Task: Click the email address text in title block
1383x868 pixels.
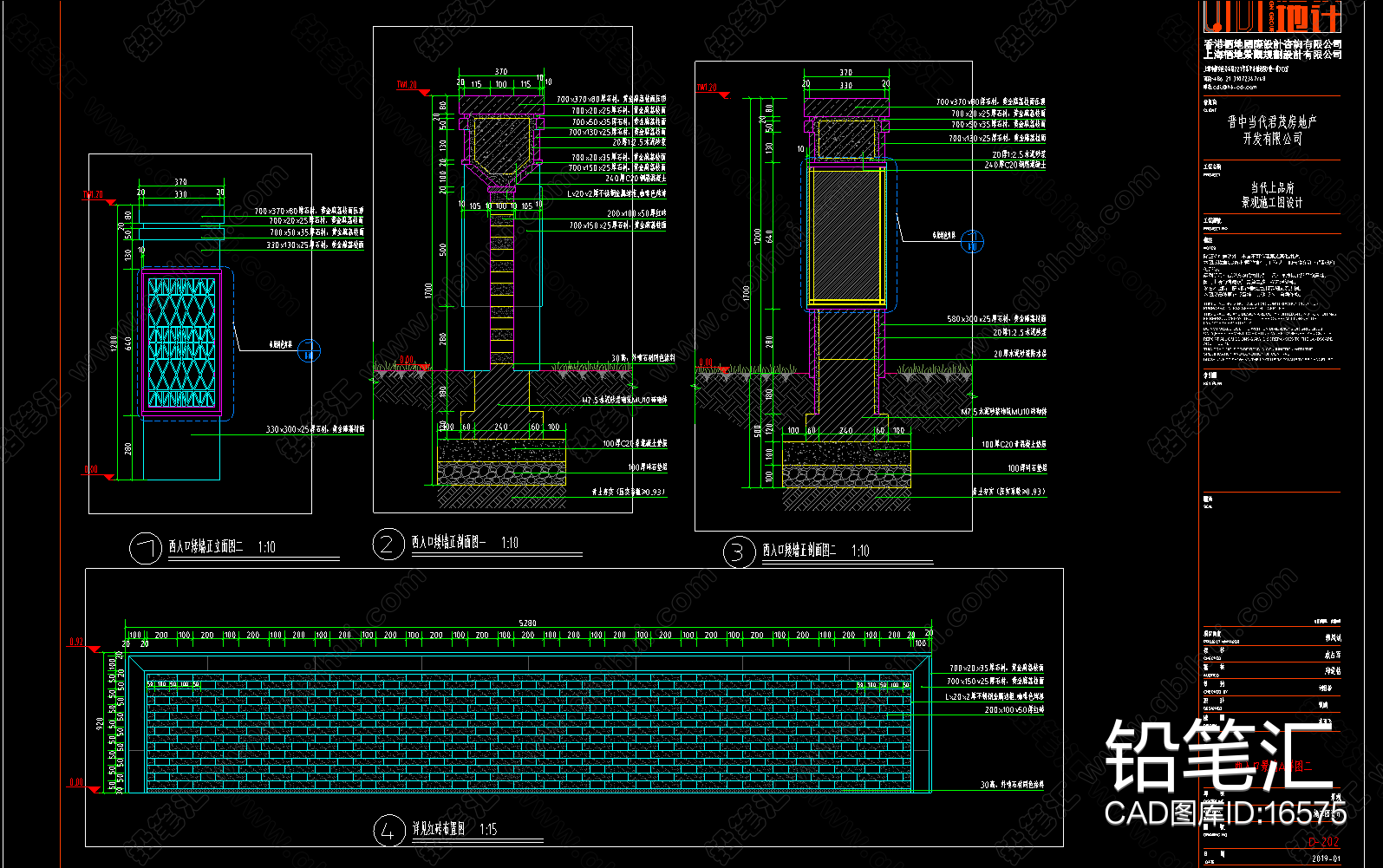Action: click(1230, 87)
